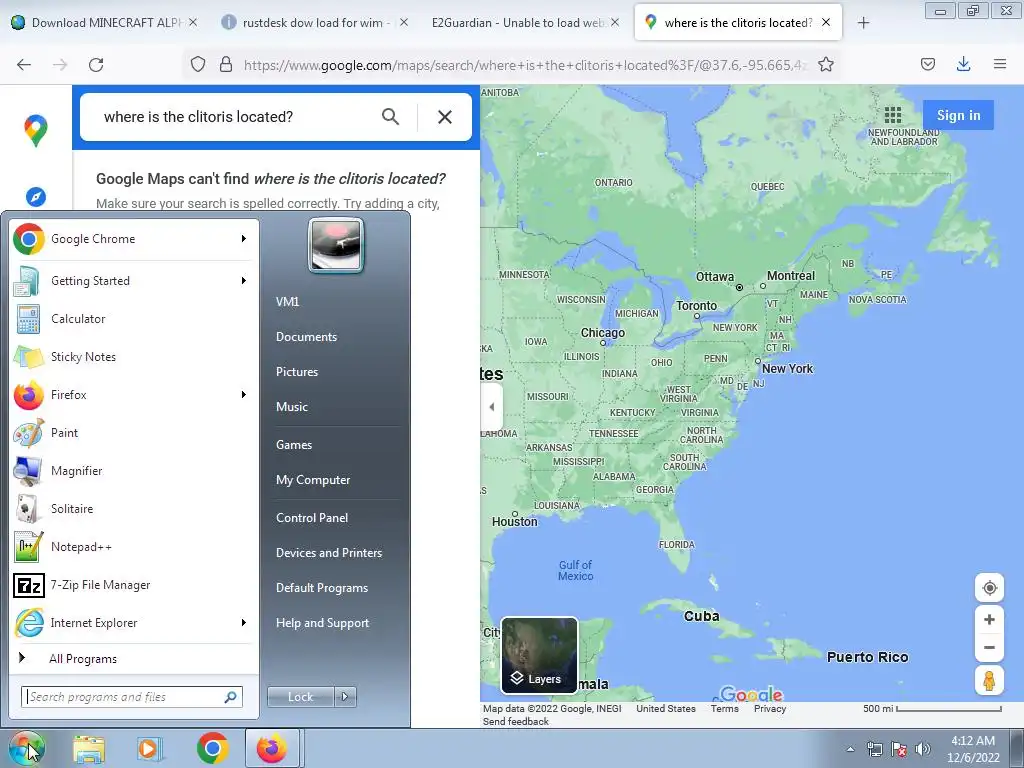Open the Firefox hamburger menu
The image size is (1024, 768).
(1000, 64)
